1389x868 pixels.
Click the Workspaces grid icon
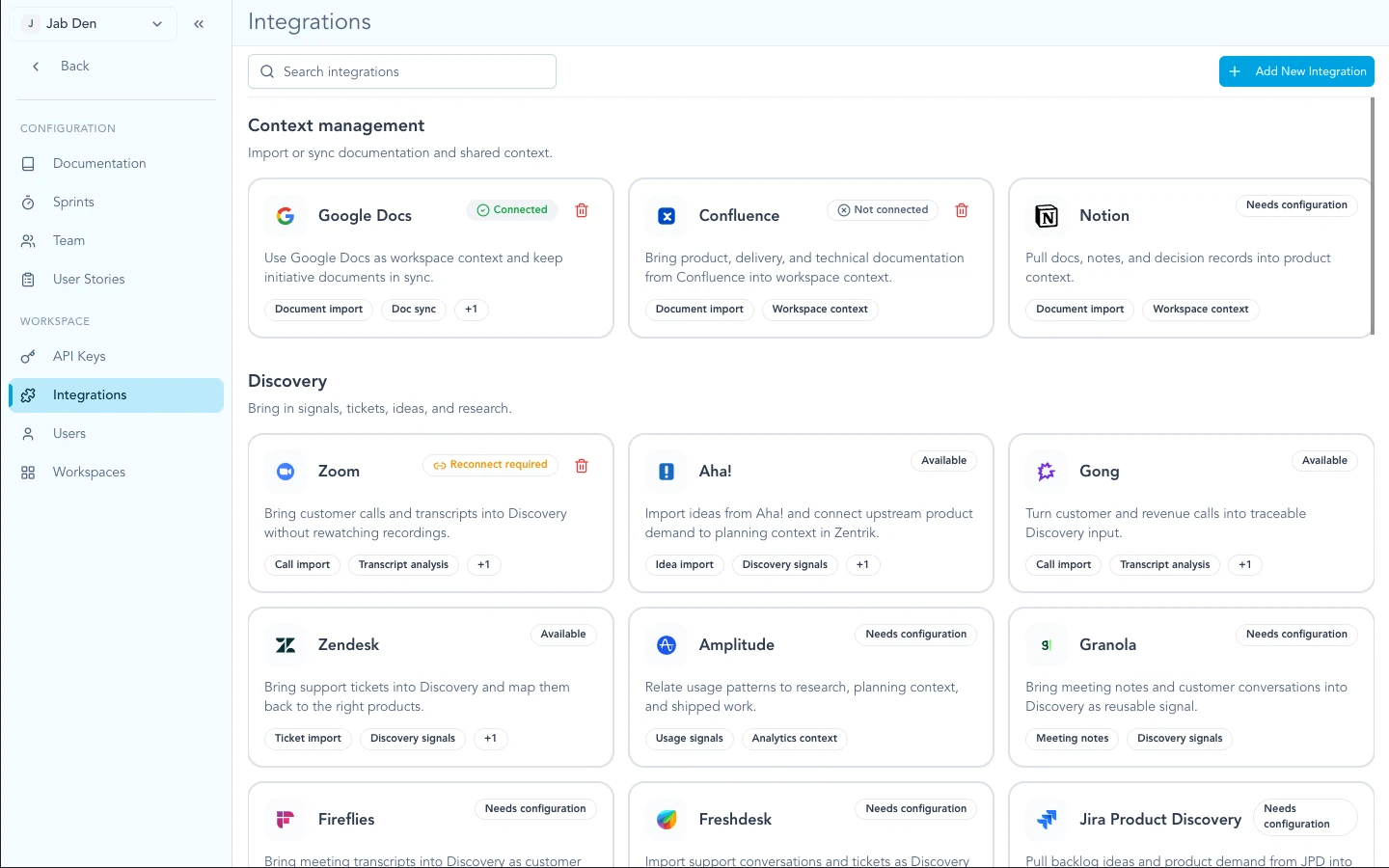click(28, 472)
